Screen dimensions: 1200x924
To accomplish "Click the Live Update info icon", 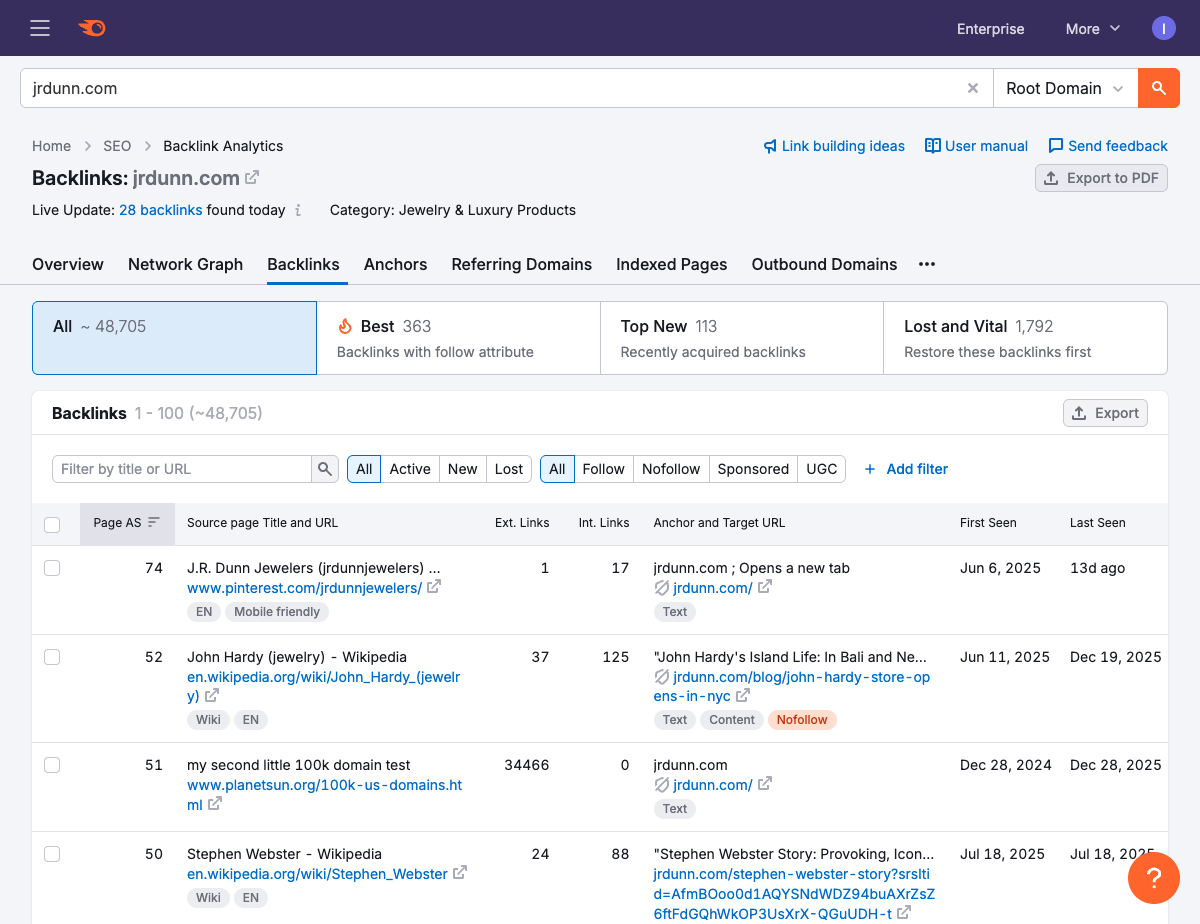I will (297, 211).
